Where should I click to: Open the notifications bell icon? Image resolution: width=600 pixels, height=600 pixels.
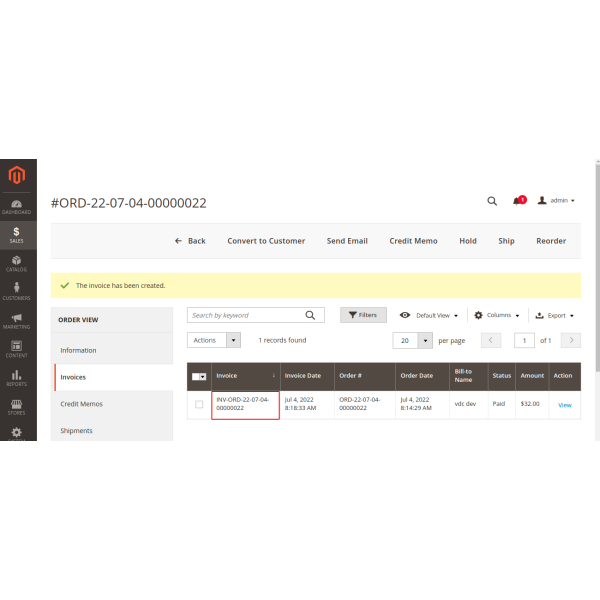coord(518,201)
